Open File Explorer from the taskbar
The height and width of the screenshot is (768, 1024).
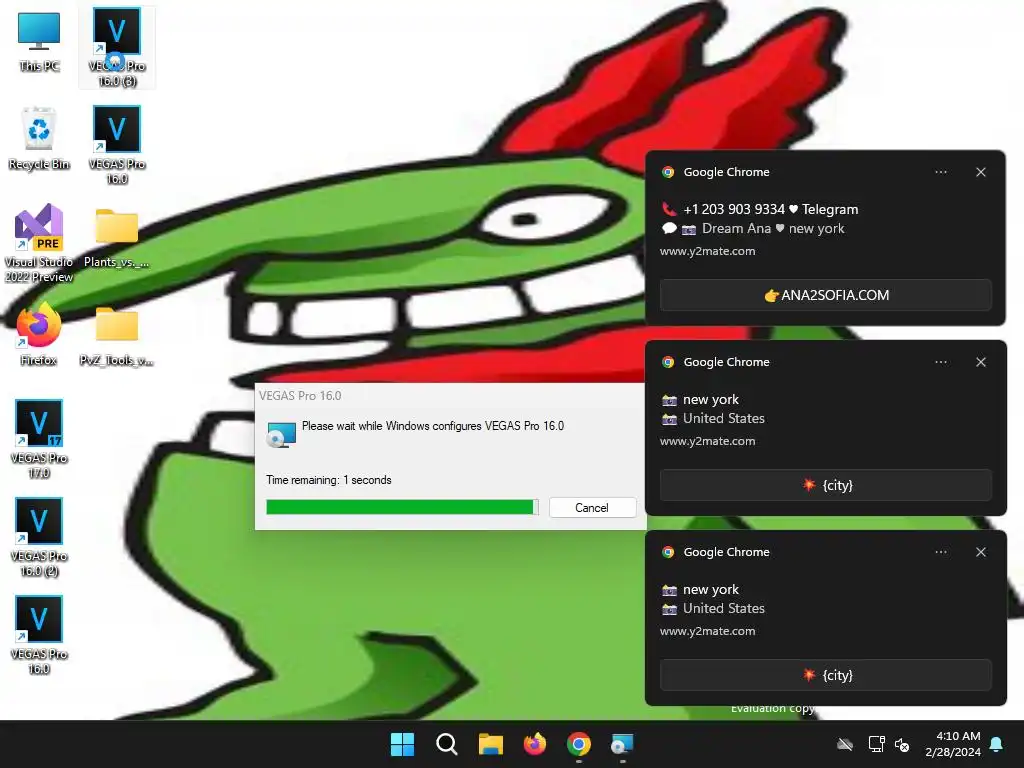tap(490, 744)
